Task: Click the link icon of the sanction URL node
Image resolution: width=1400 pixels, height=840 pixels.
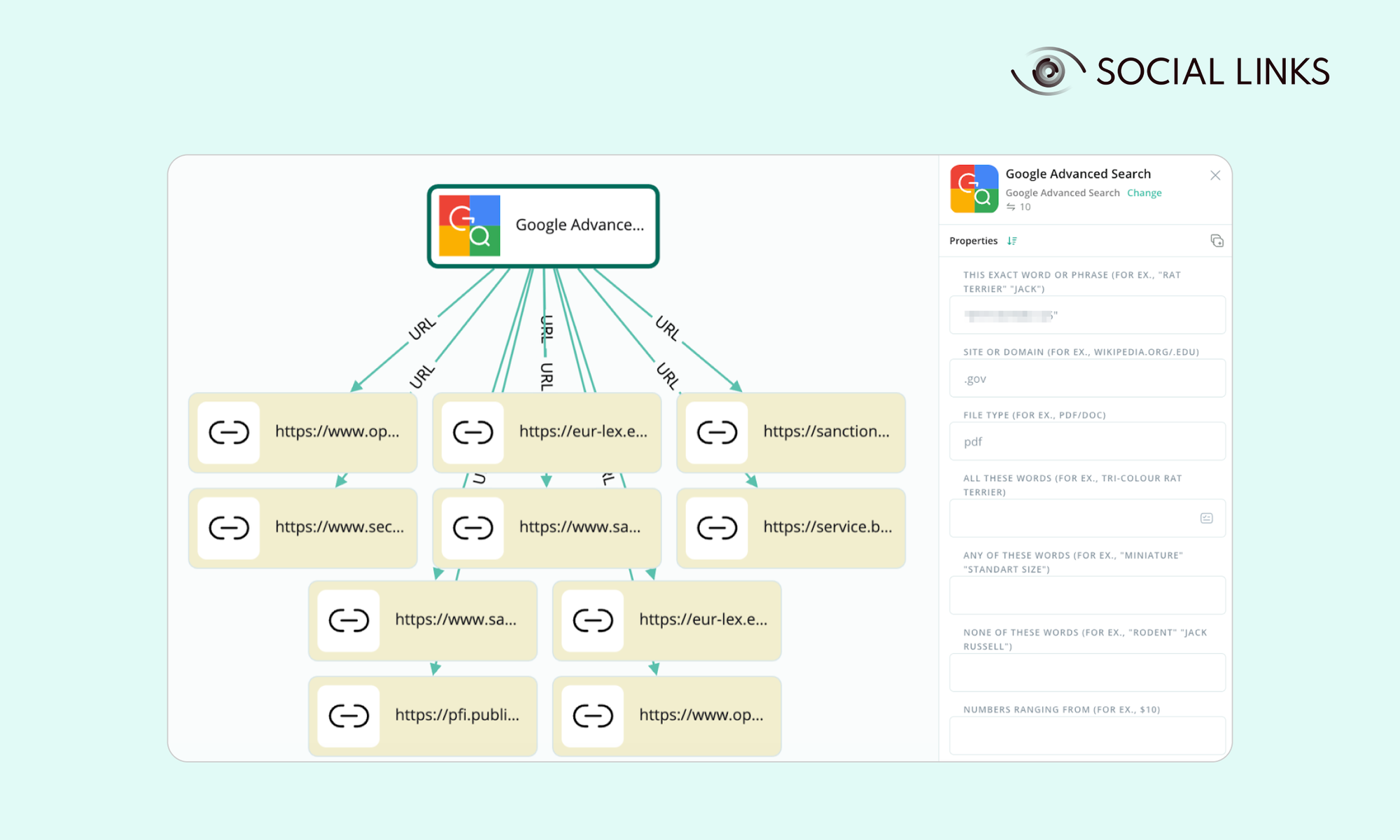Action: coord(717,433)
